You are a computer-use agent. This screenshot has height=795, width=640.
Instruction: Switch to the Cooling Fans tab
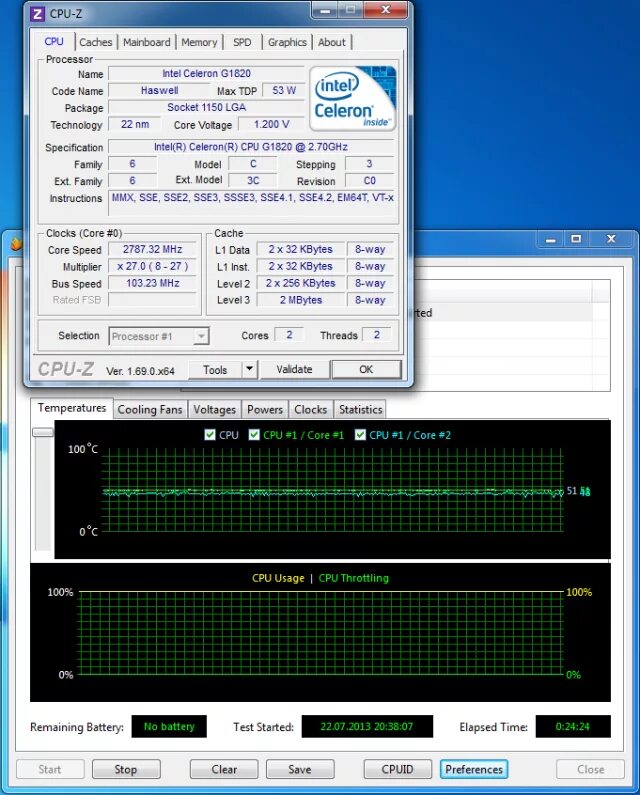[x=150, y=409]
